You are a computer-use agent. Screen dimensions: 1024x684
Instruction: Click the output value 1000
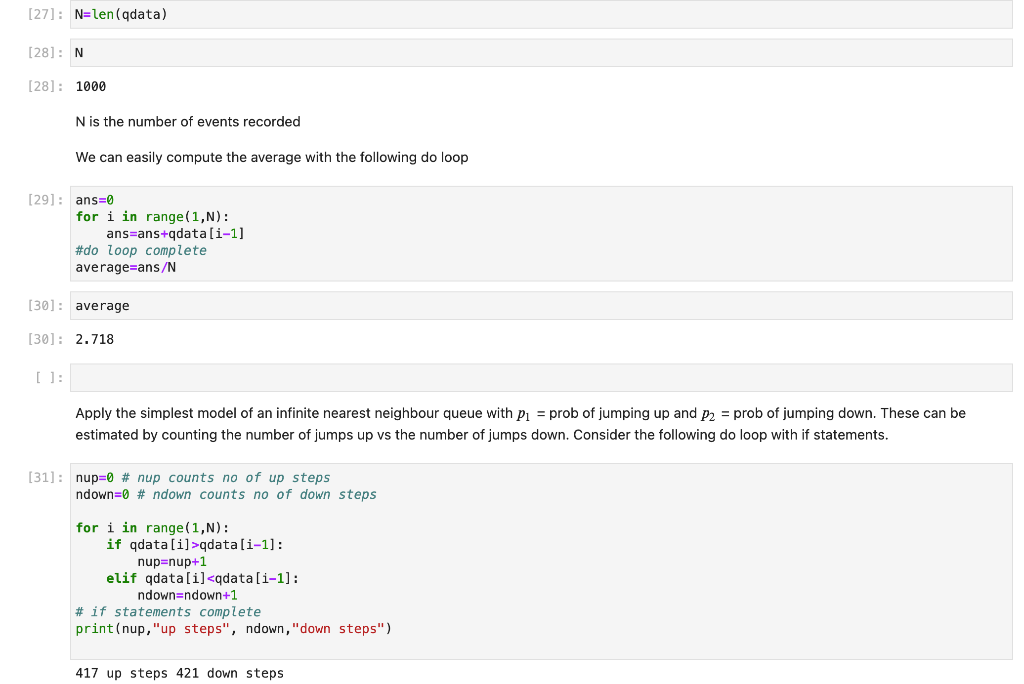pyautogui.click(x=91, y=87)
